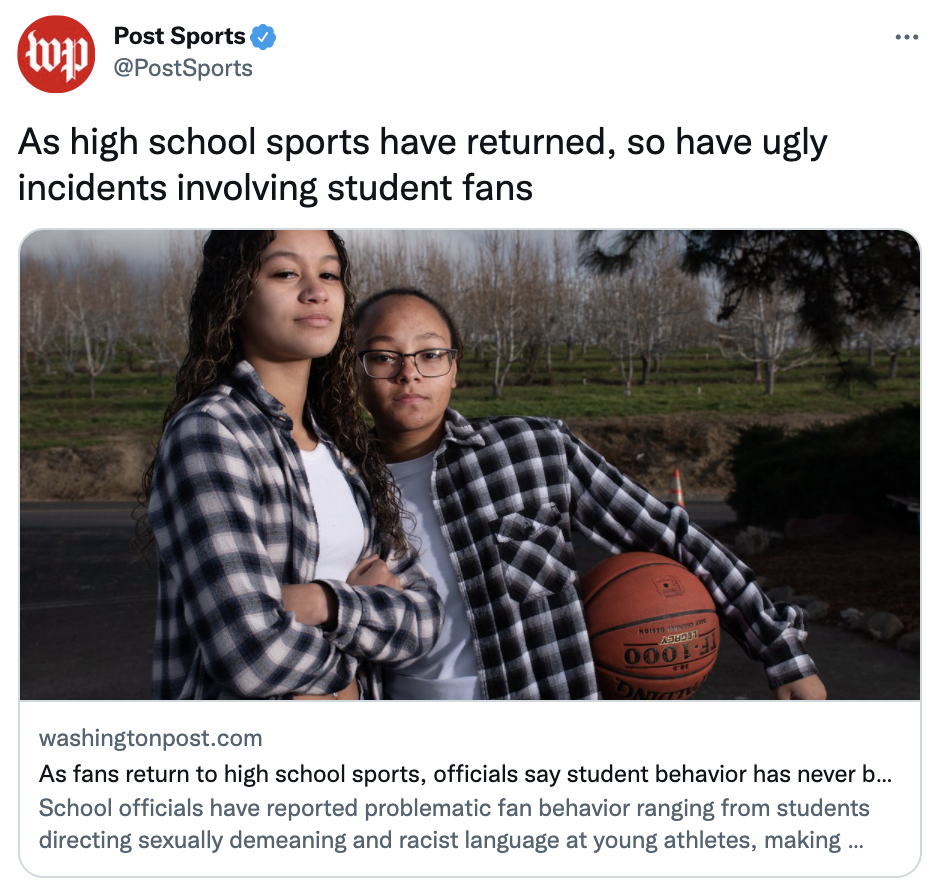Open the three-dot More options menu
The height and width of the screenshot is (896, 938).
[x=906, y=37]
